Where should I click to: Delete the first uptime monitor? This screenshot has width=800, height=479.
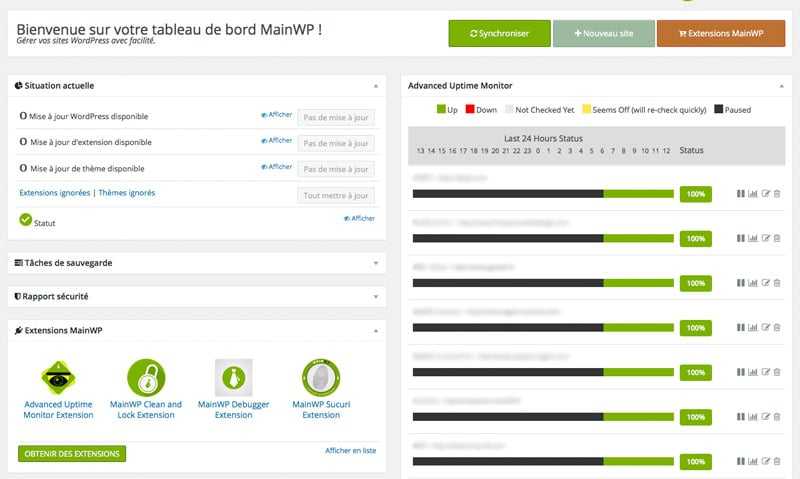click(777, 194)
